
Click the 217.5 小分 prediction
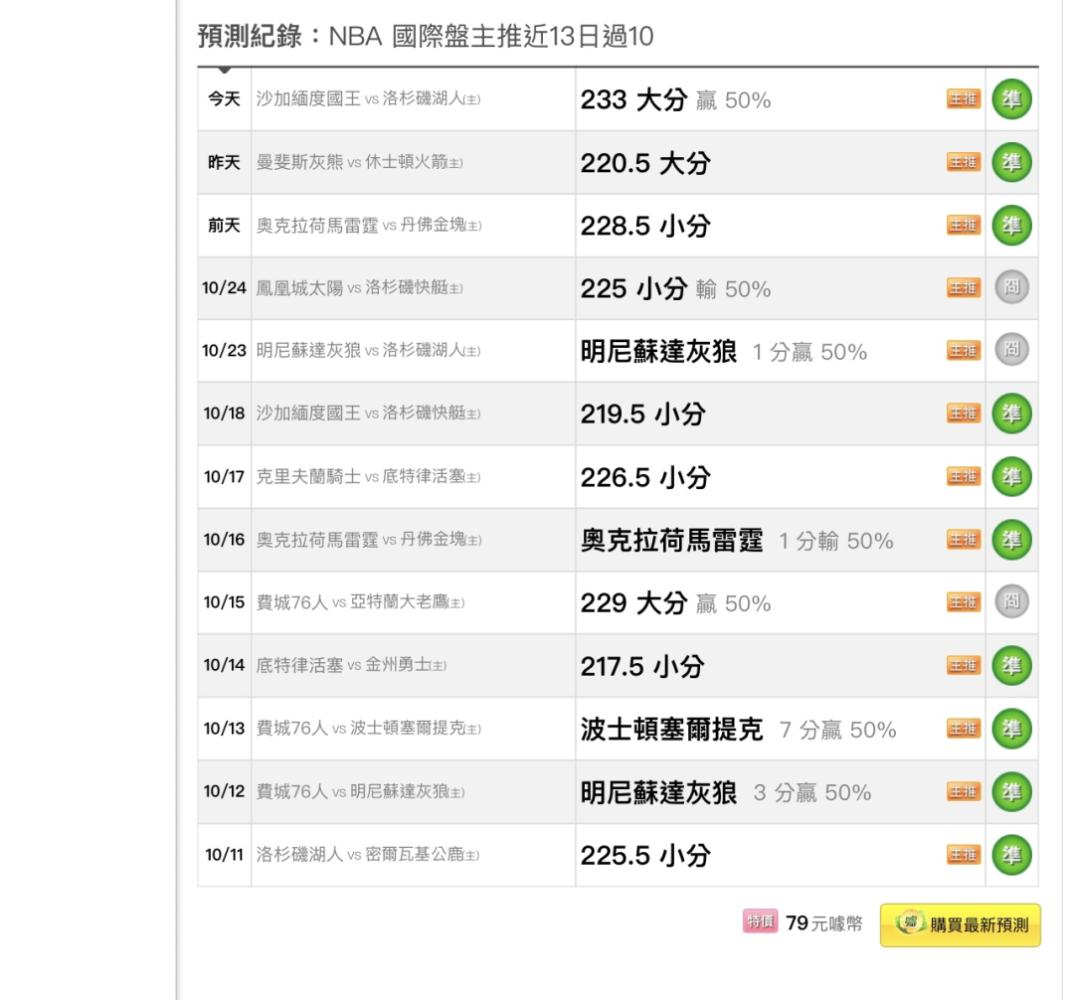642,666
